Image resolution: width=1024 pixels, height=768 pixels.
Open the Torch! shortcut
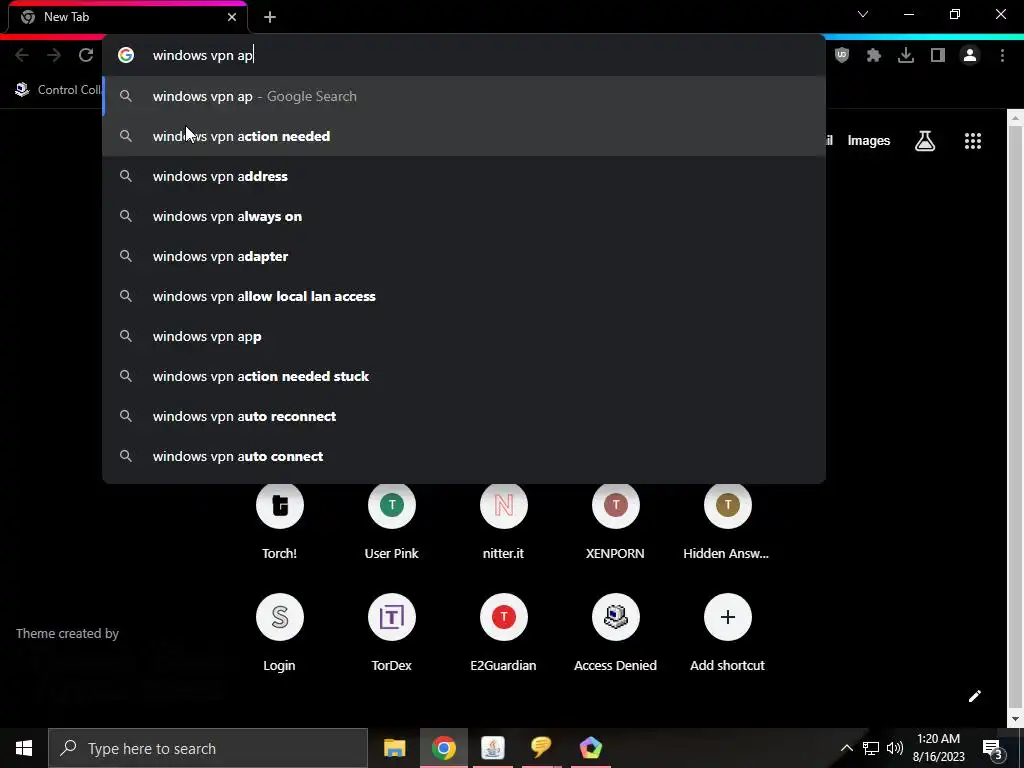(280, 522)
